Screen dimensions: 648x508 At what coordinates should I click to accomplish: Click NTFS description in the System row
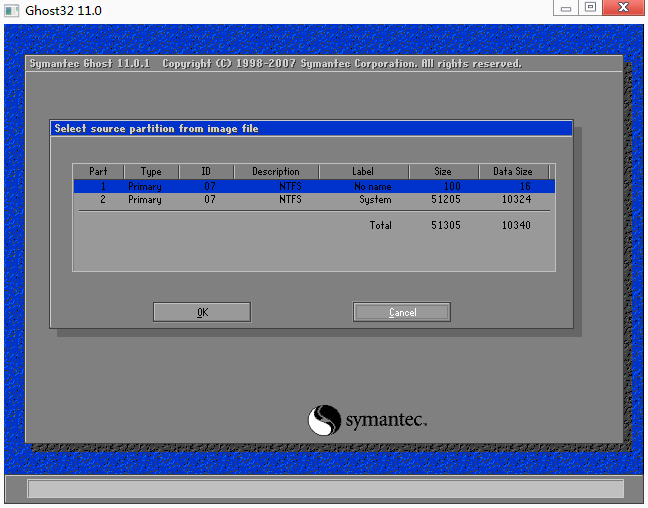click(x=290, y=200)
